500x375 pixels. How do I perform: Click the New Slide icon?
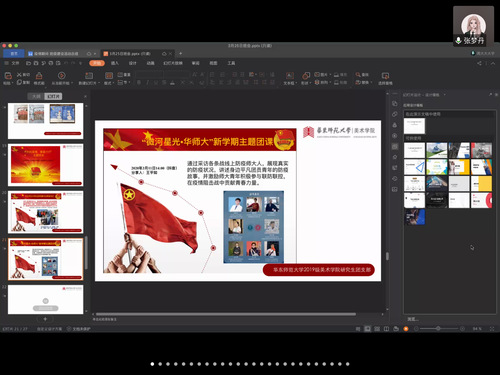(x=89, y=76)
